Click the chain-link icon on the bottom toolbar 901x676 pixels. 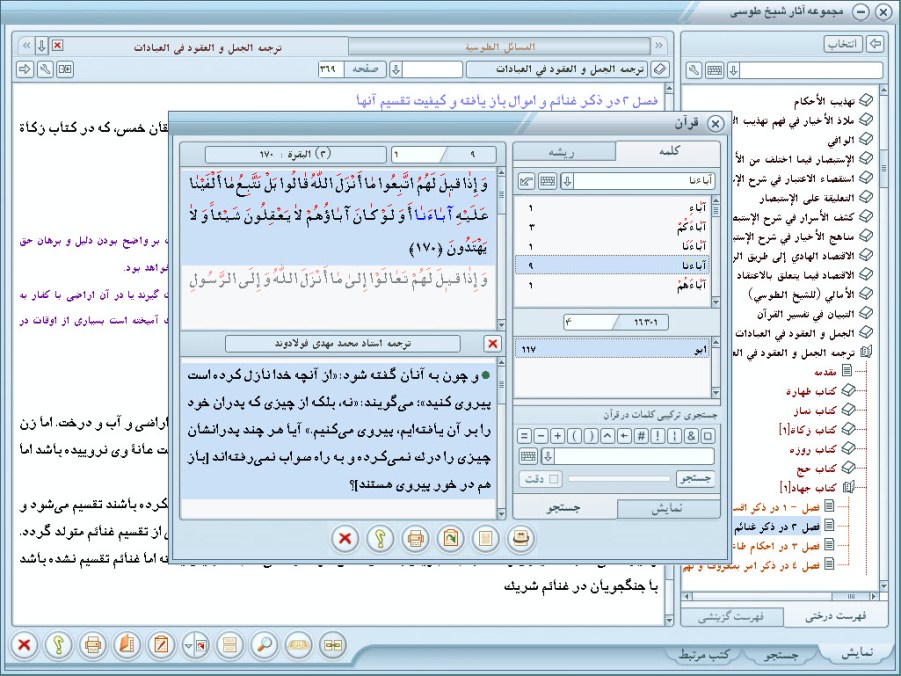point(333,645)
